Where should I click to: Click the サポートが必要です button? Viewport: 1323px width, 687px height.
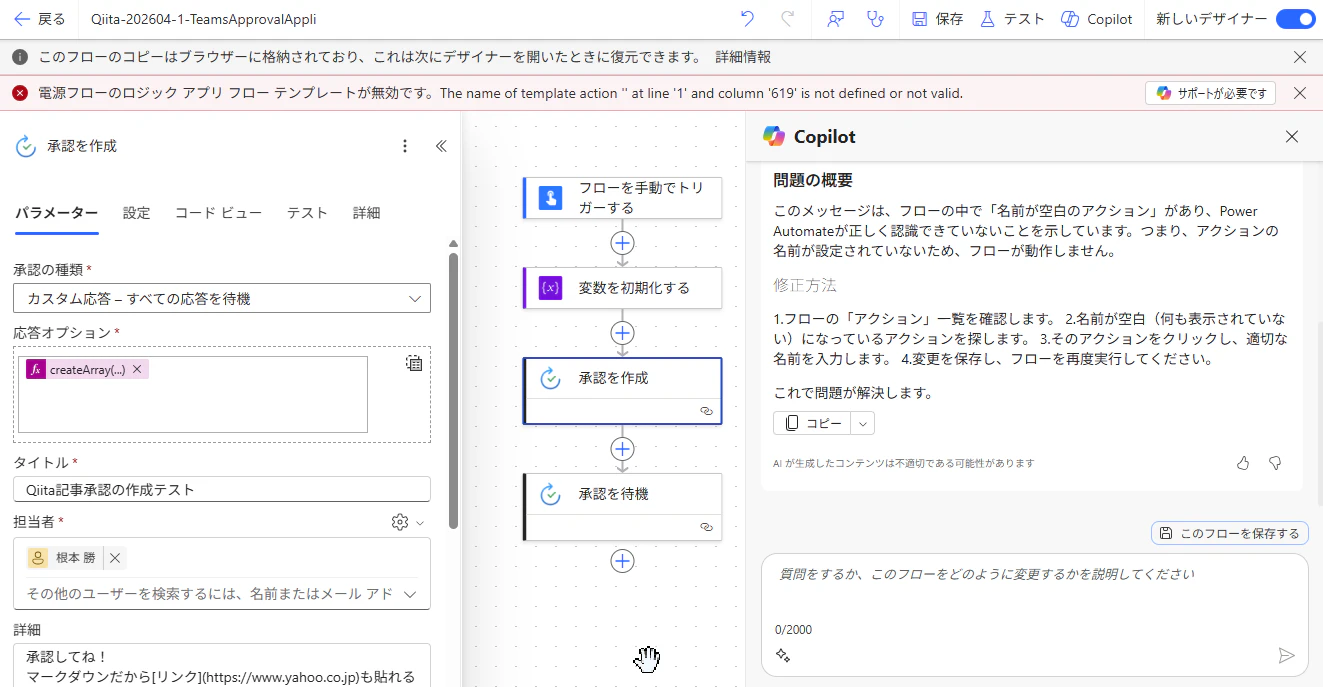click(1211, 93)
